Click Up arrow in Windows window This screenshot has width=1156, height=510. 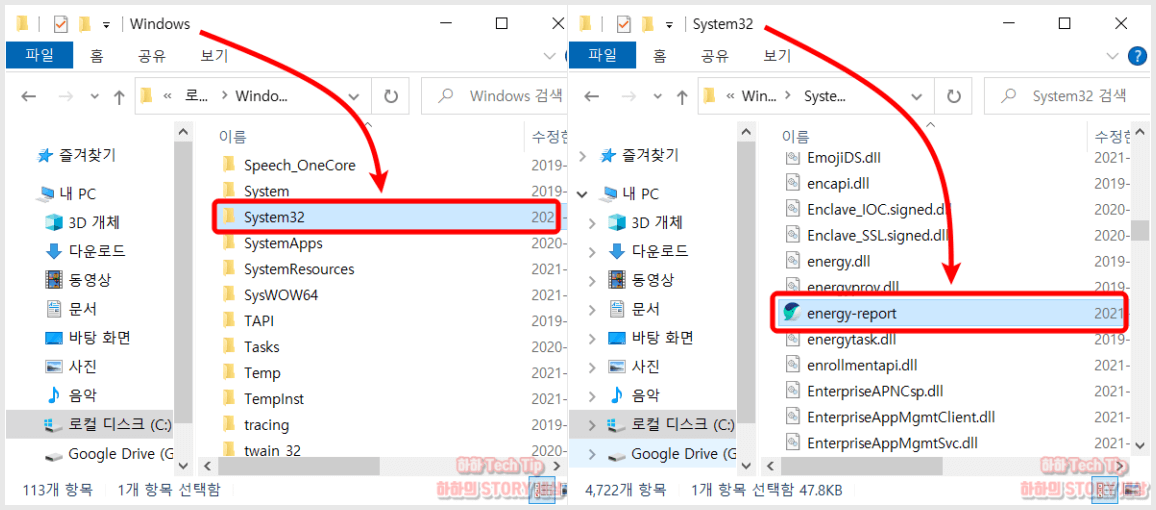(119, 97)
